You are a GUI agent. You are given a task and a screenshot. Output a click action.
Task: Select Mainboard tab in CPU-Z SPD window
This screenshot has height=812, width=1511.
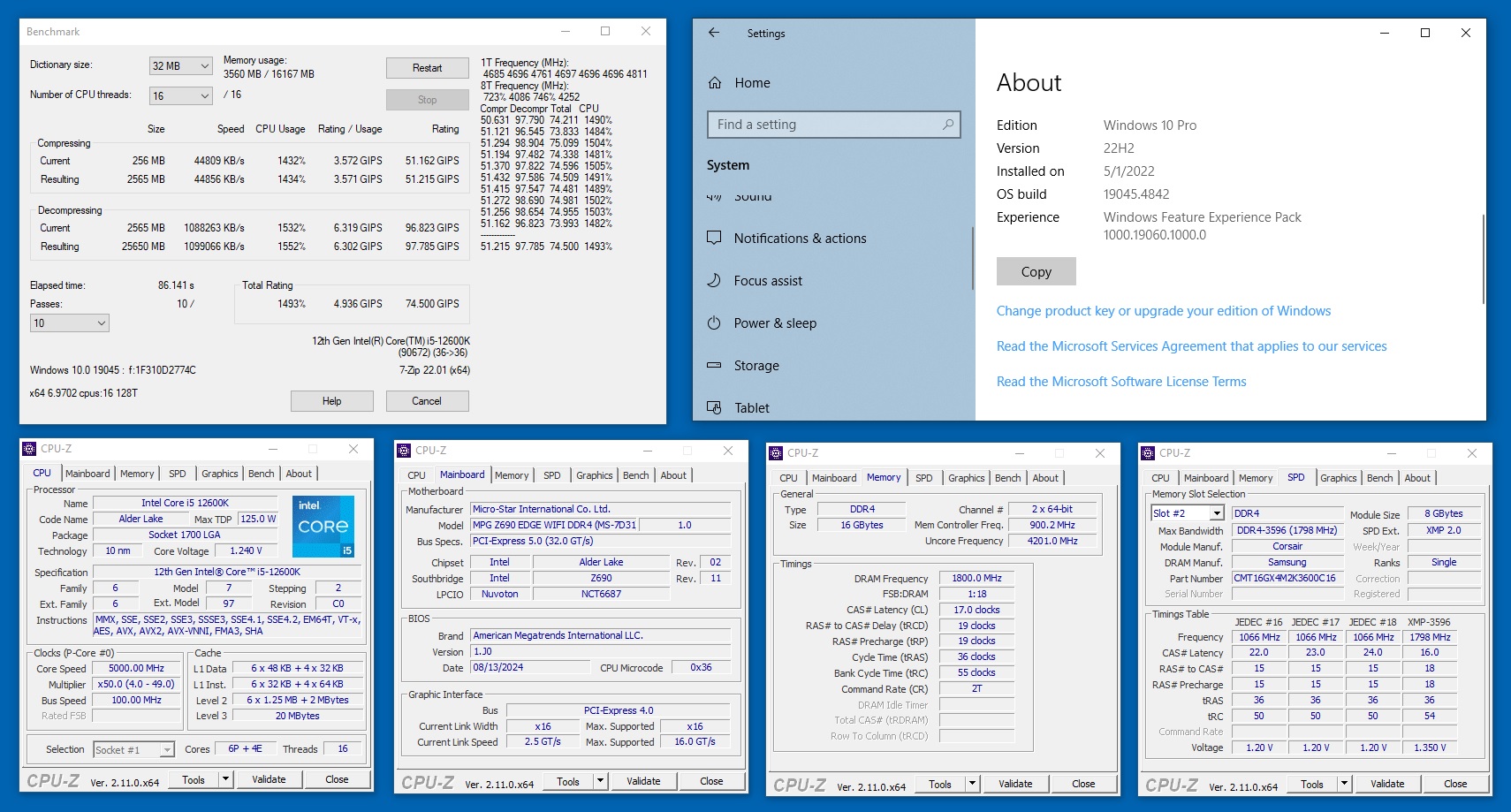point(1206,478)
